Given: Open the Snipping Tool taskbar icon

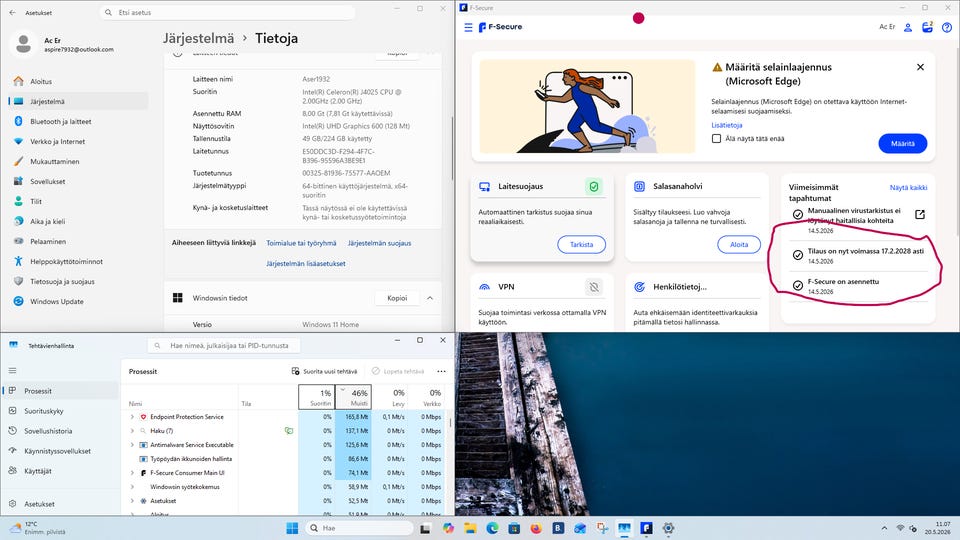Looking at the screenshot, I should click(602, 528).
